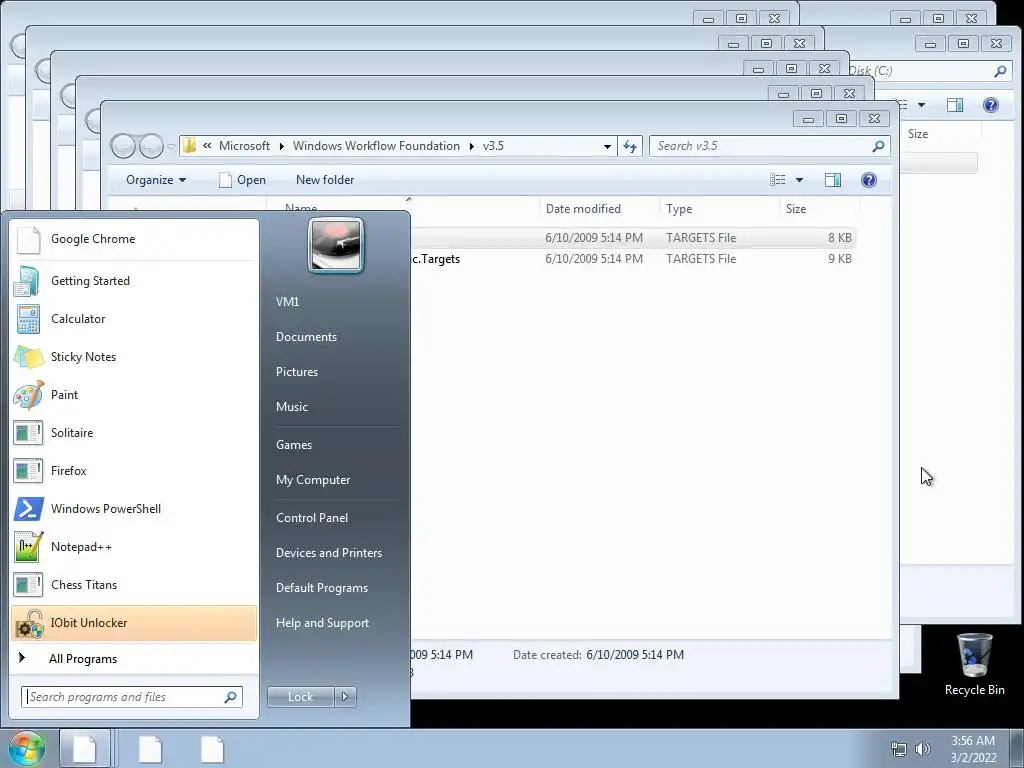The image size is (1024, 768).
Task: Click Windows Workflow Foundation breadcrumb
Action: pos(376,146)
